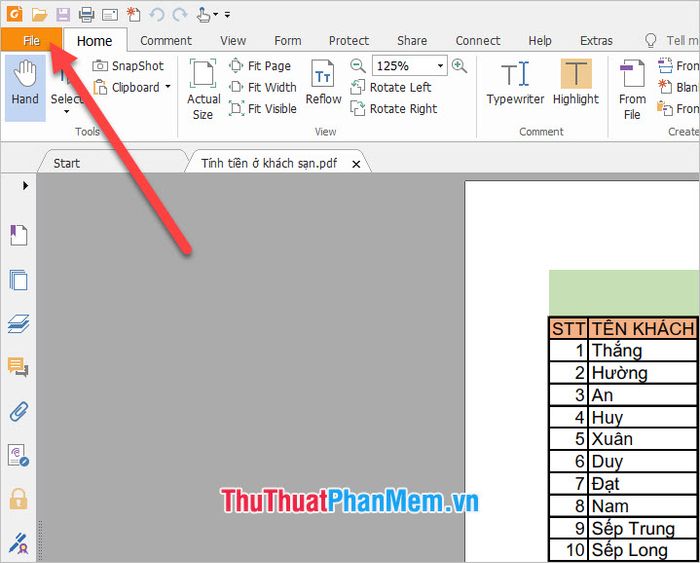
Task: Set view to Actual Size
Action: pos(203,89)
